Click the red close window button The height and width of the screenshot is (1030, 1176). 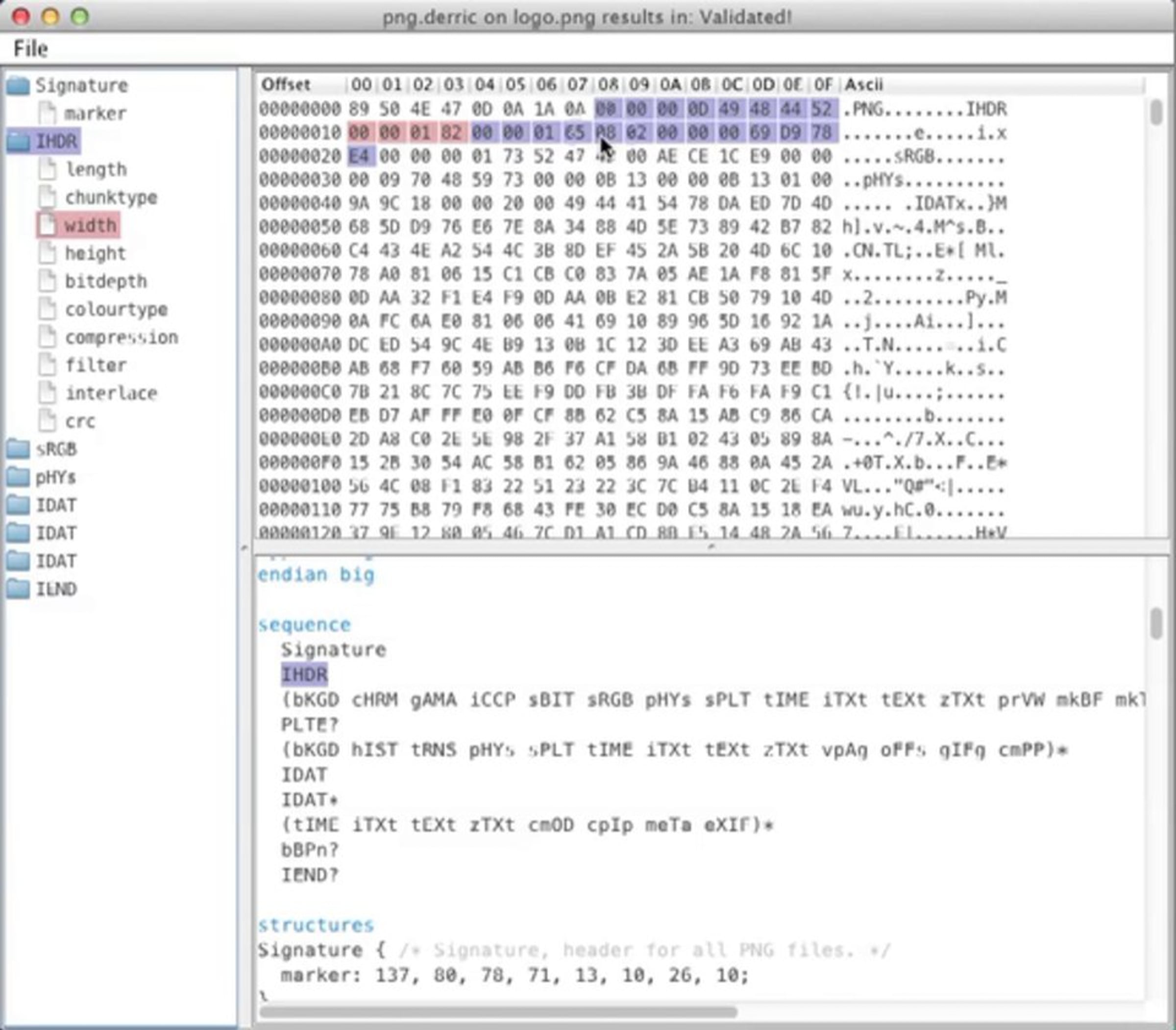[x=21, y=16]
